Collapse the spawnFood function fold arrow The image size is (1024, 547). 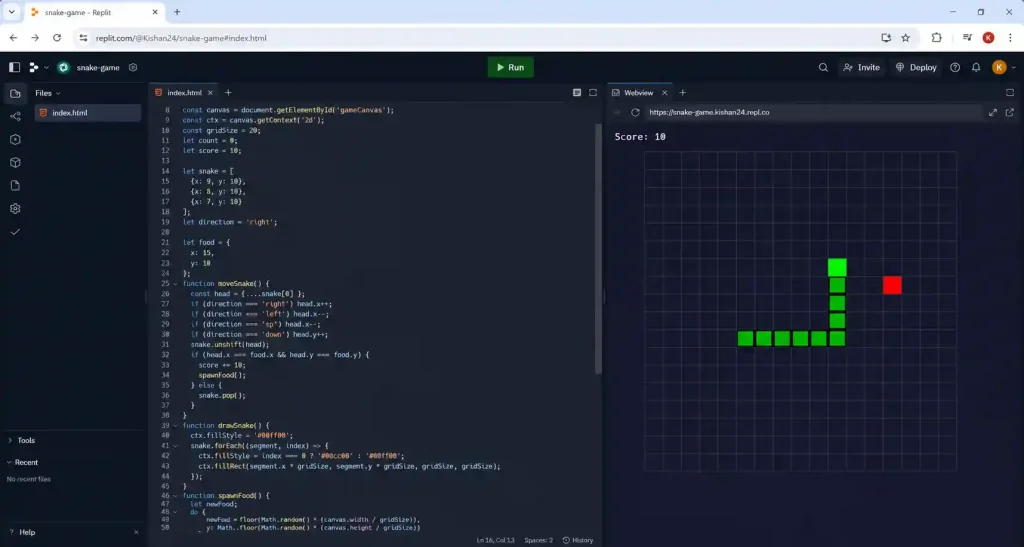[175, 496]
